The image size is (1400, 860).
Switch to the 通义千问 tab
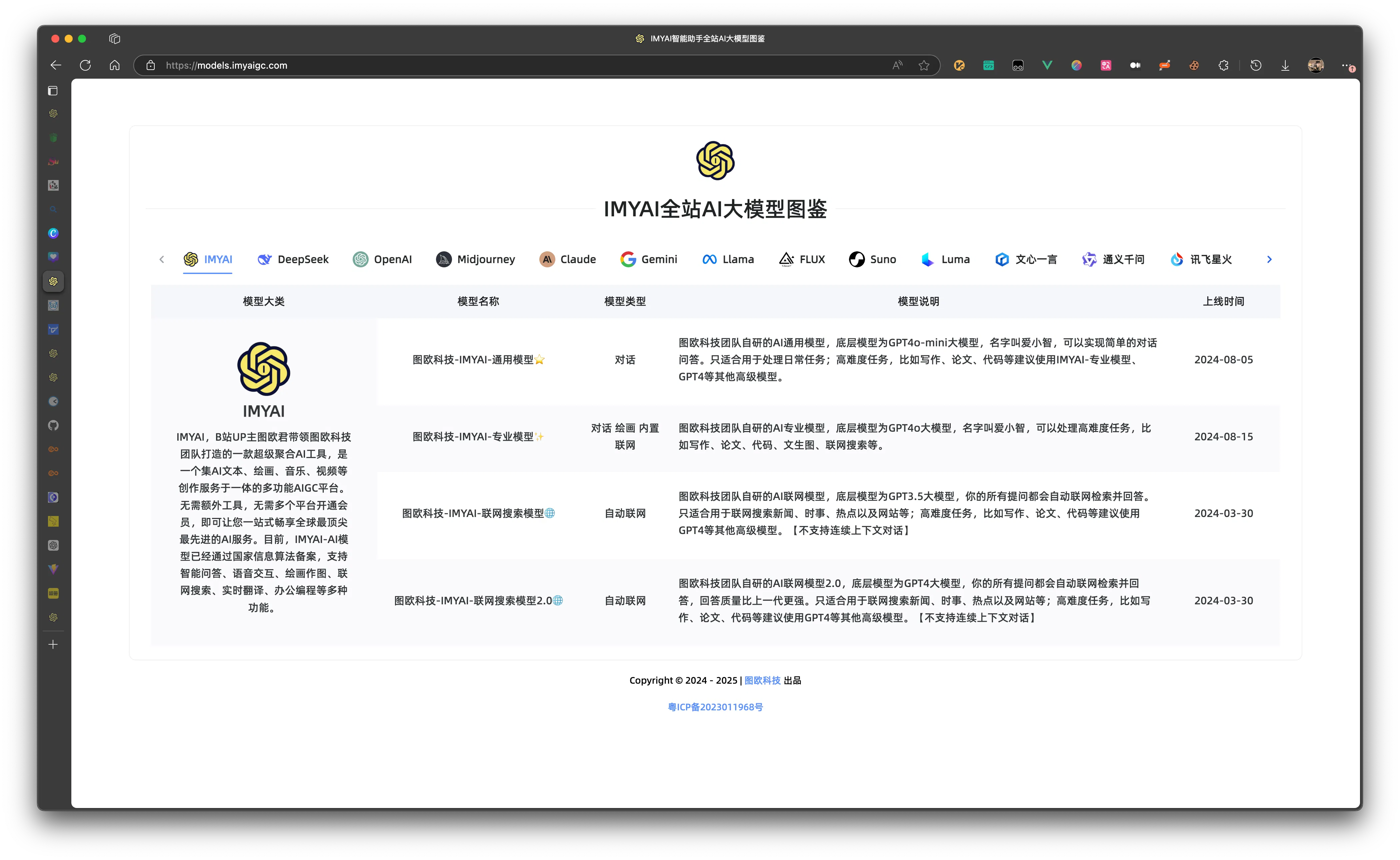point(1113,259)
